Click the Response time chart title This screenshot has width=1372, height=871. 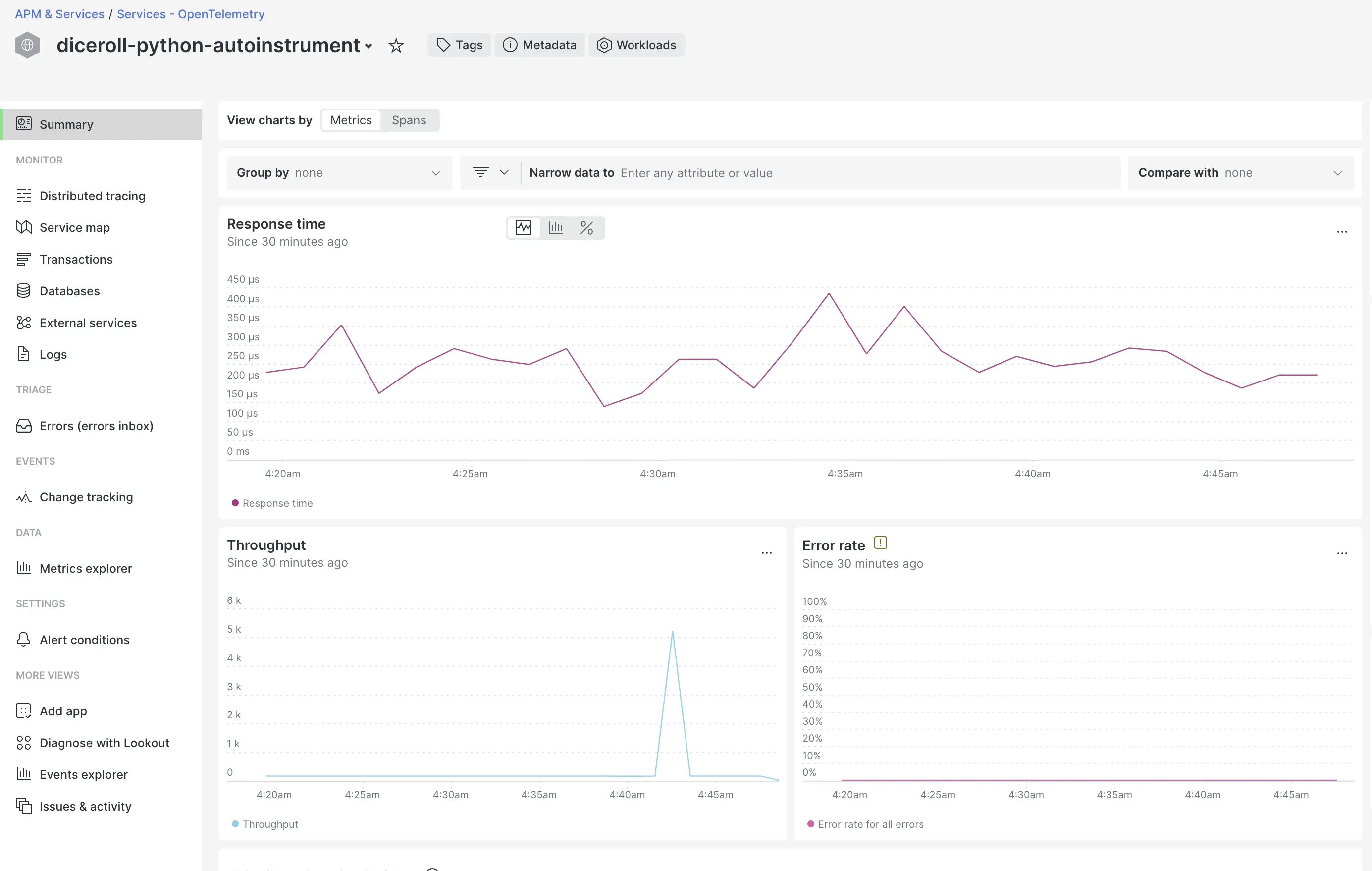pos(276,224)
